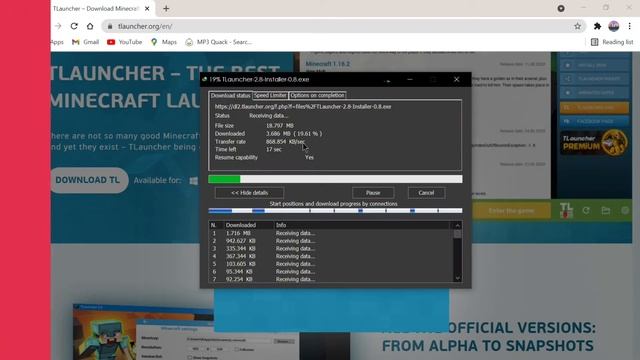Minimize the download dialog window
640x360 pixels.
[x=410, y=80]
